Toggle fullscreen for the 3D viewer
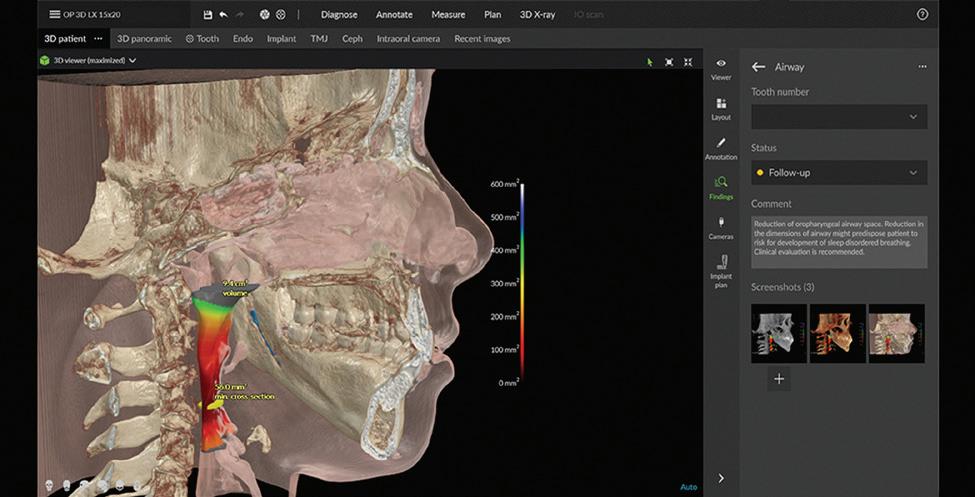The image size is (975, 497). coord(688,61)
